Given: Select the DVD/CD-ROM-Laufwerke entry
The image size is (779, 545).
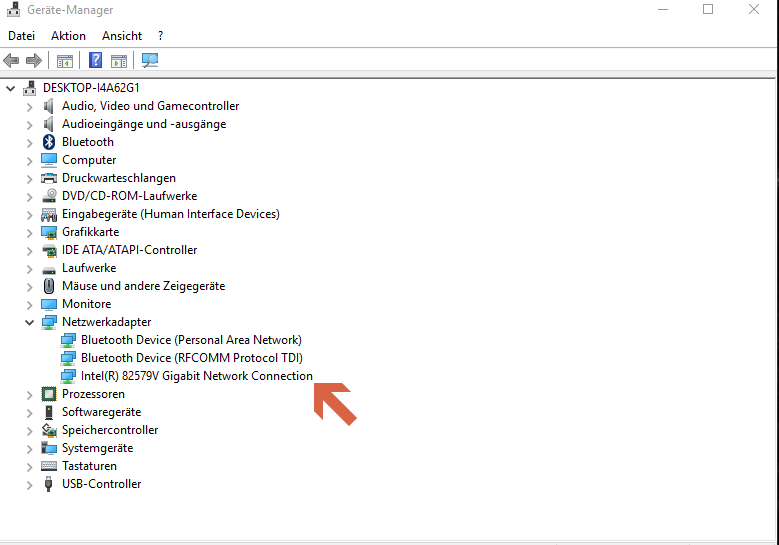Looking at the screenshot, I should pyautogui.click(x=129, y=196).
